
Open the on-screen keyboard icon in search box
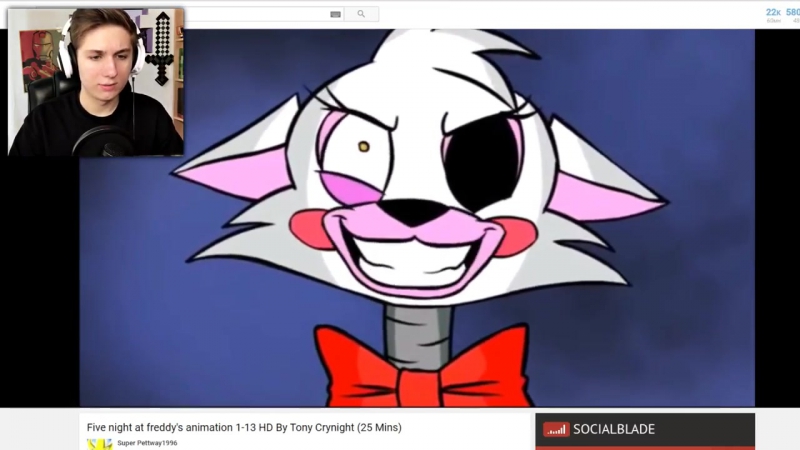335,14
